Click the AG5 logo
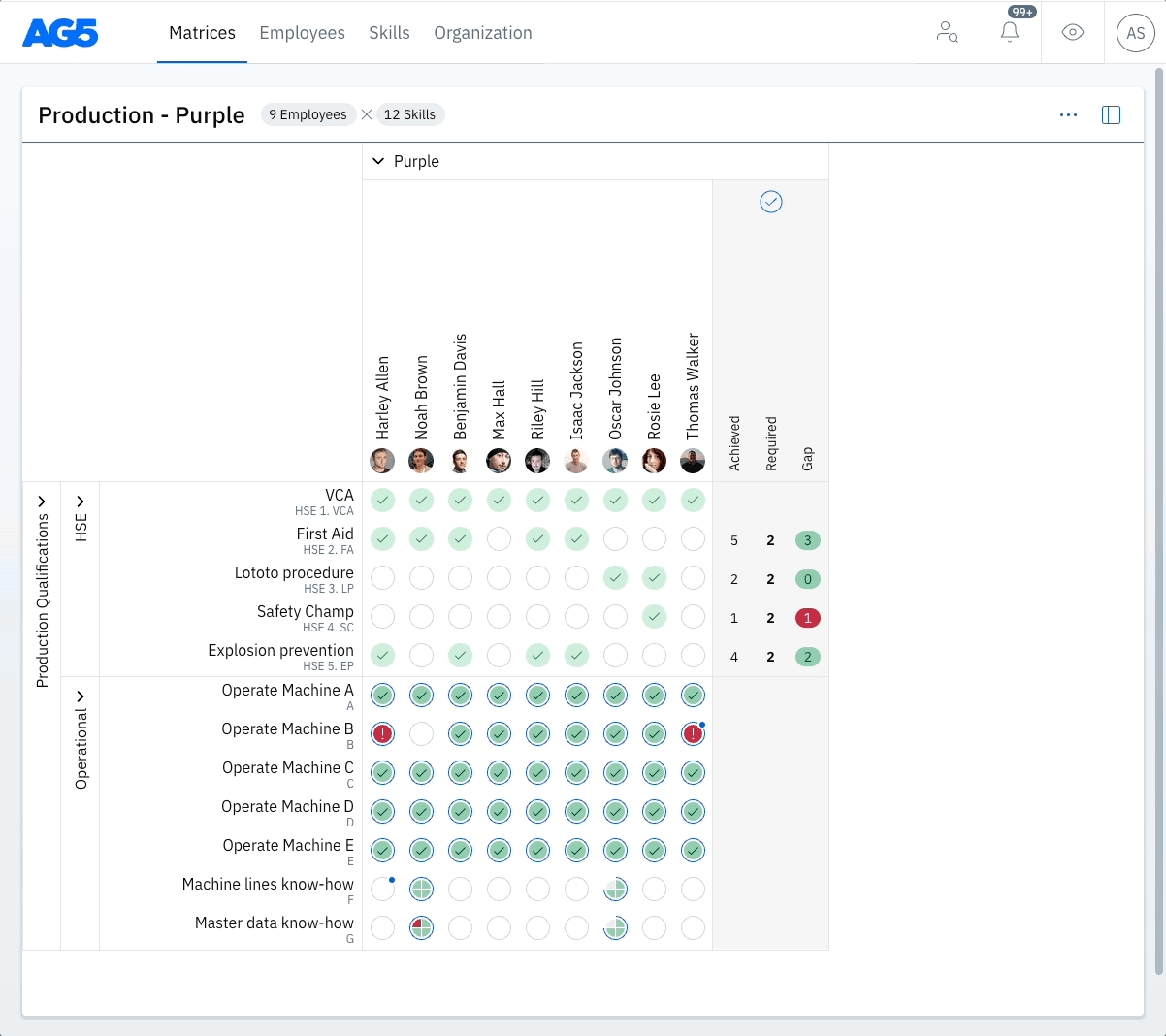This screenshot has height=1036, width=1166. [60, 33]
